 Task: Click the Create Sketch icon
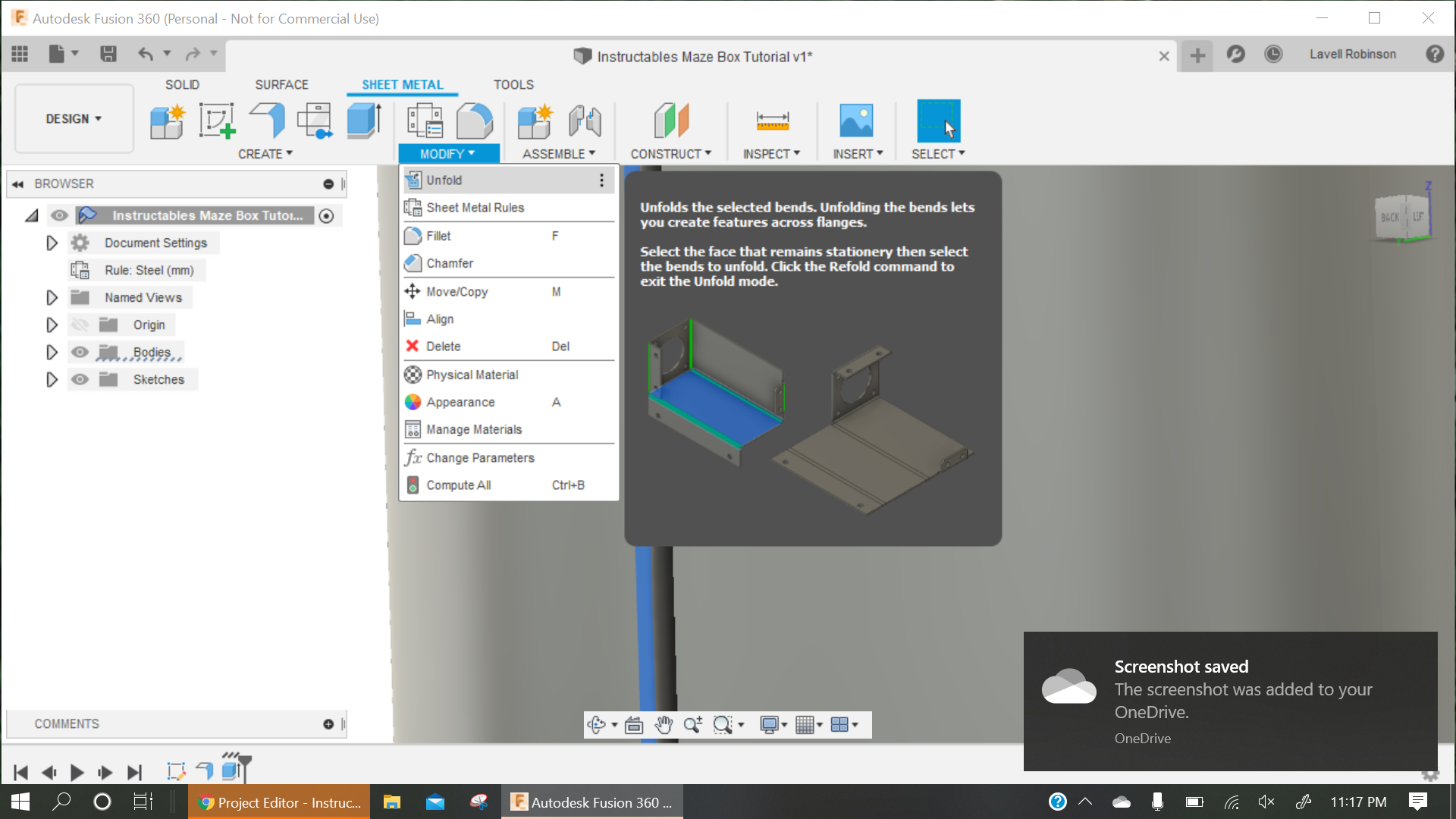pos(216,121)
